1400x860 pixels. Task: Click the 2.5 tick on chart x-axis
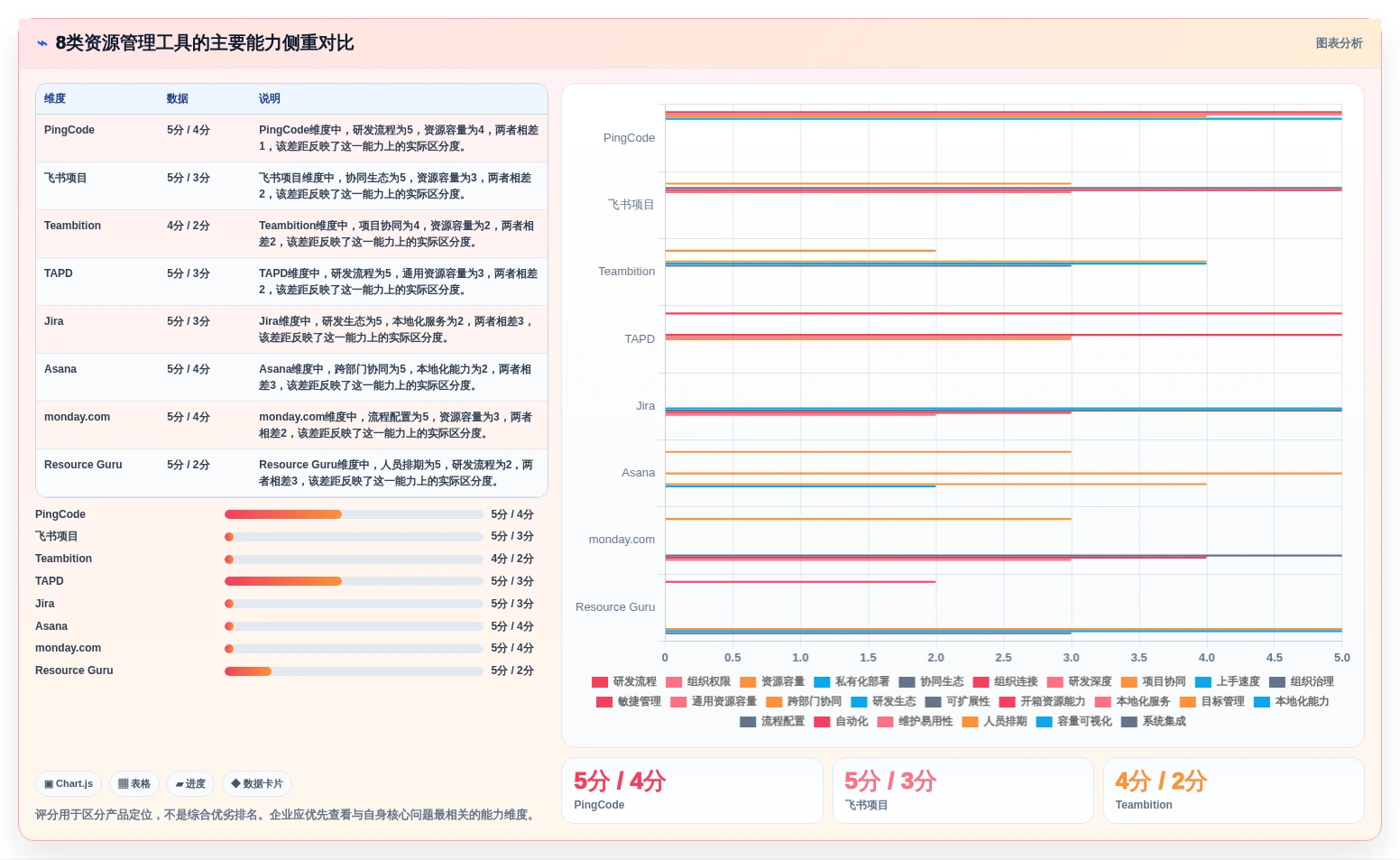click(1003, 658)
